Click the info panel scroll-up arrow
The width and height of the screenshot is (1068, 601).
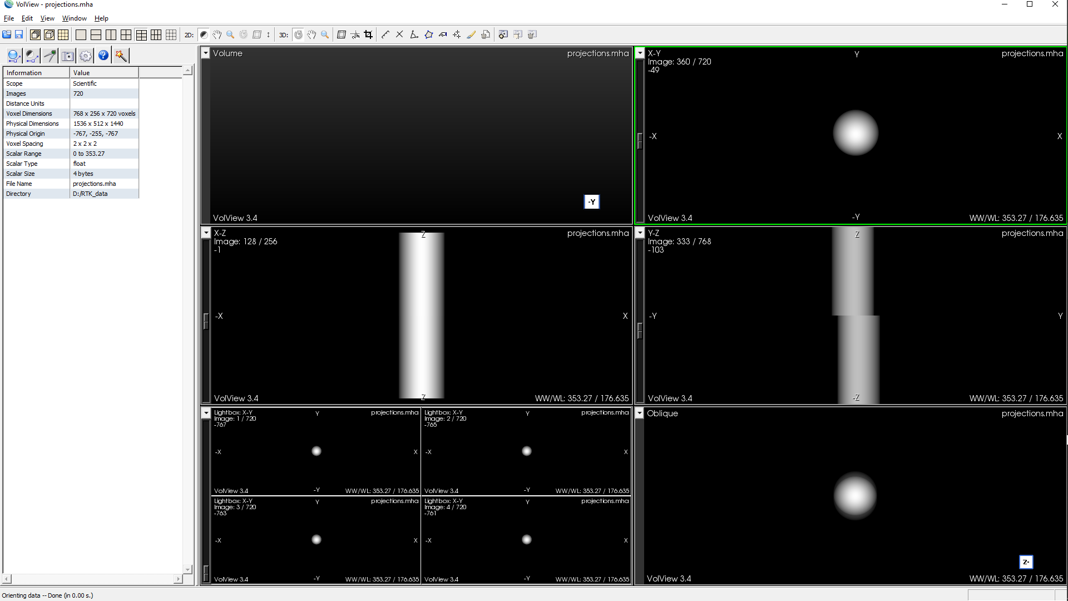pyautogui.click(x=187, y=71)
